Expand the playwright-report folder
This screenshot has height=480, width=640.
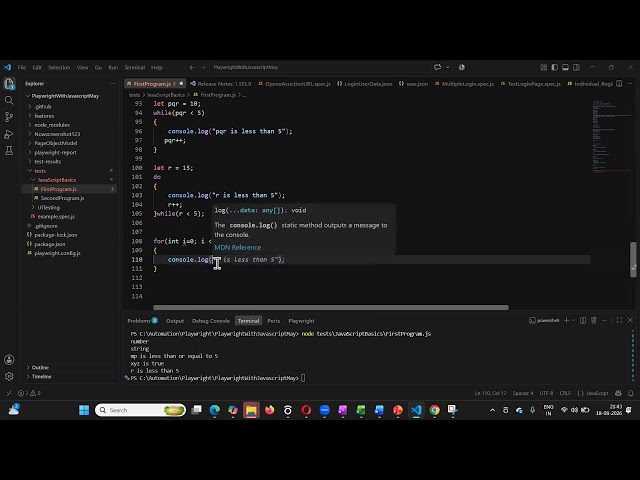(56, 153)
